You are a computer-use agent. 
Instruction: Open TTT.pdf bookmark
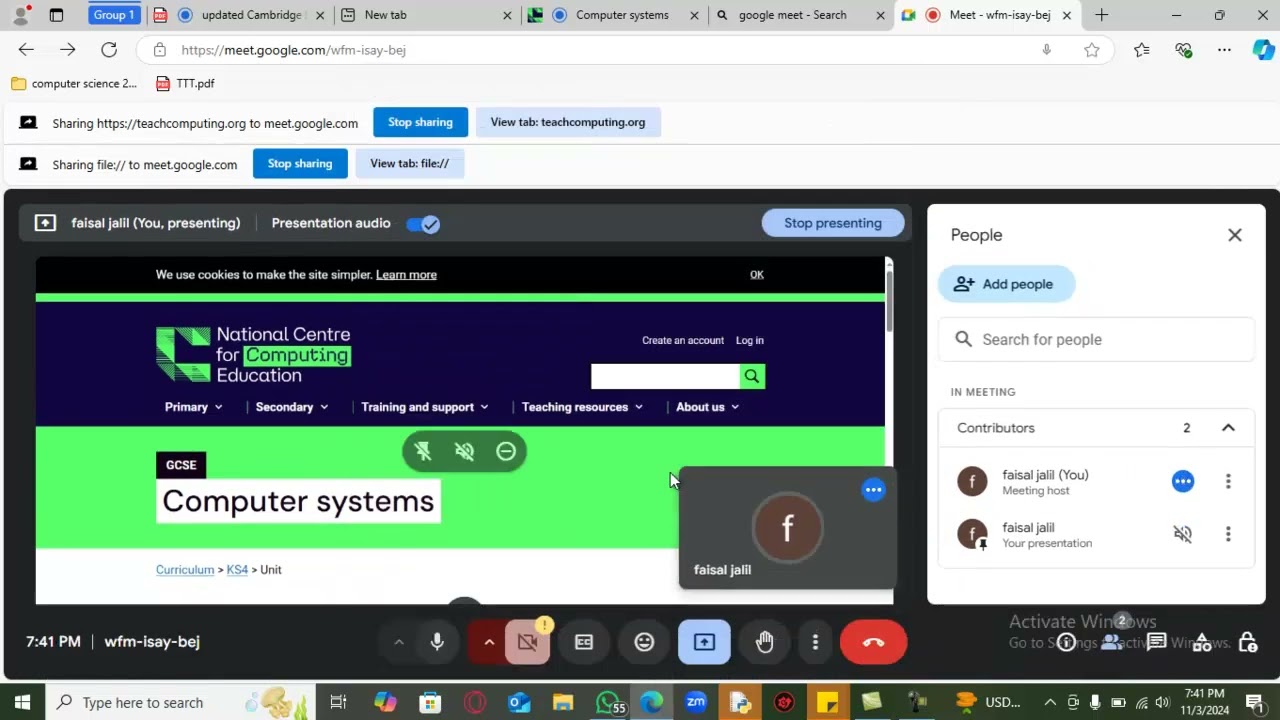pos(185,84)
